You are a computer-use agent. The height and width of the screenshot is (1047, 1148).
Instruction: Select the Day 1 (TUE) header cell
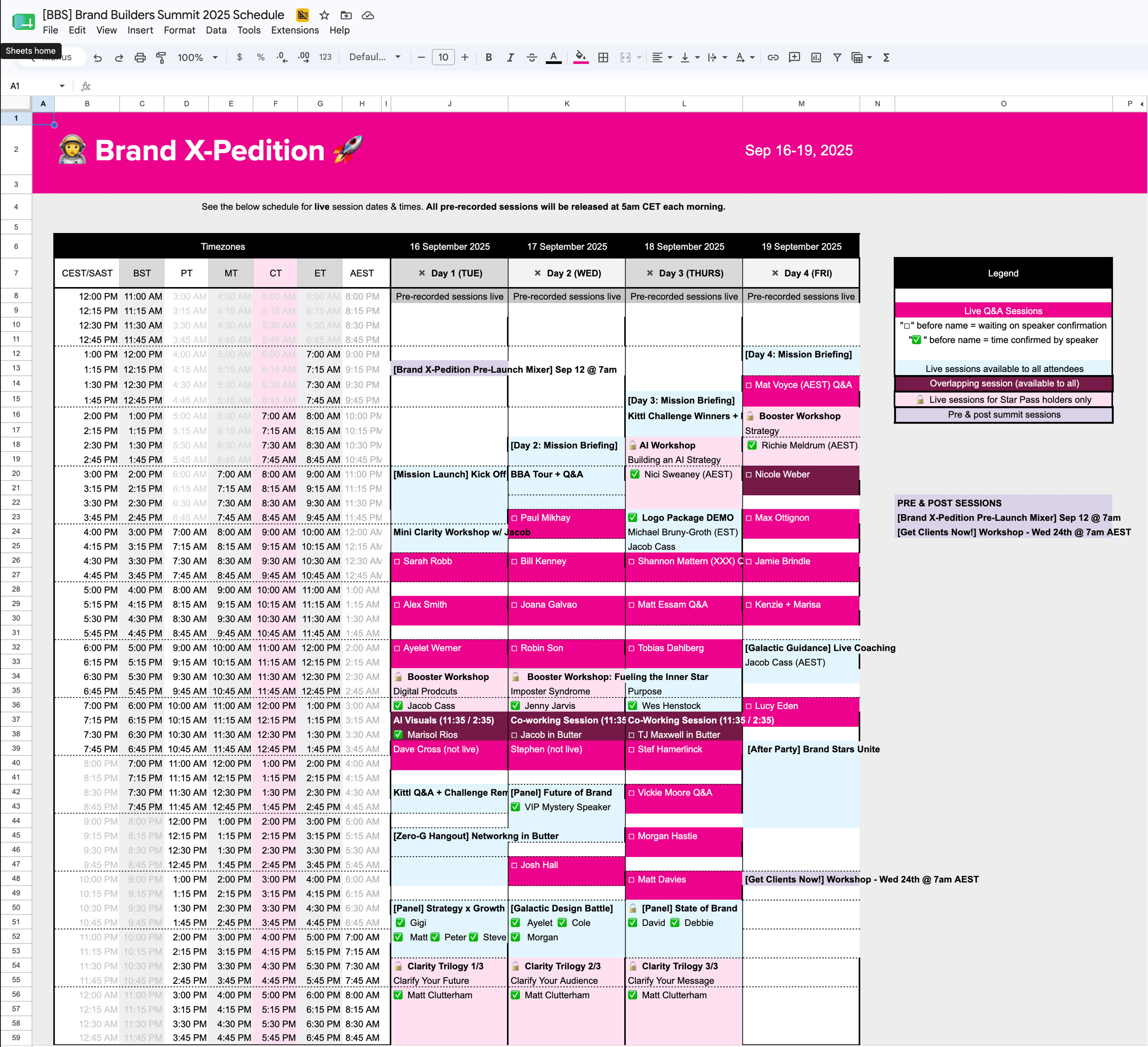pyautogui.click(x=449, y=273)
